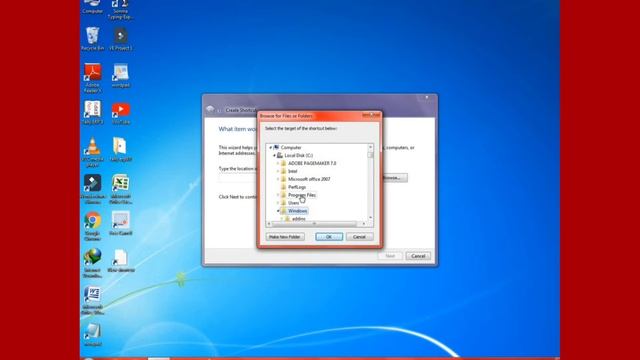Click the tree vertical scrollbar up arrow

tap(371, 147)
